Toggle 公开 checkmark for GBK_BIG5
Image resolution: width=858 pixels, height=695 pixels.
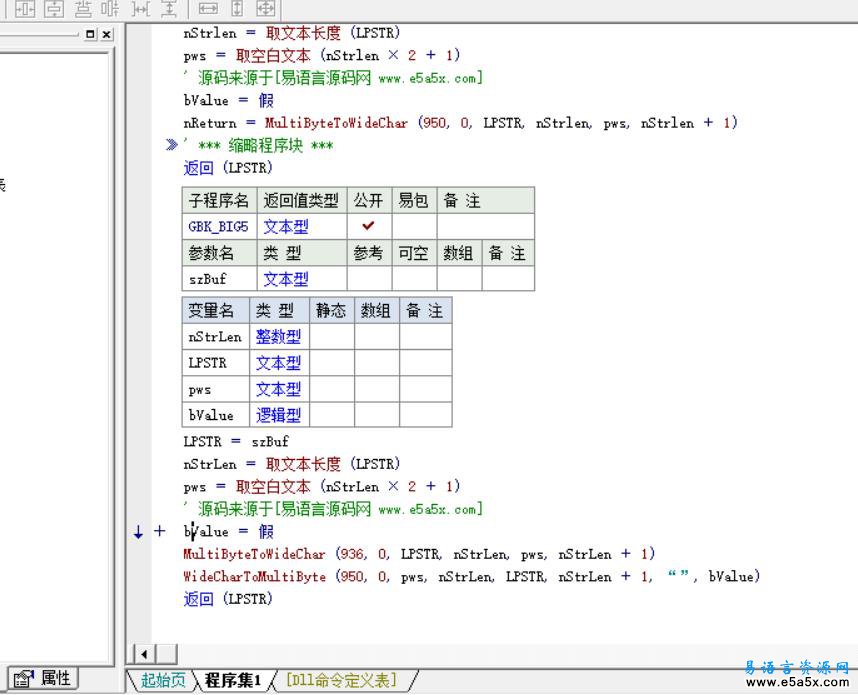(369, 226)
